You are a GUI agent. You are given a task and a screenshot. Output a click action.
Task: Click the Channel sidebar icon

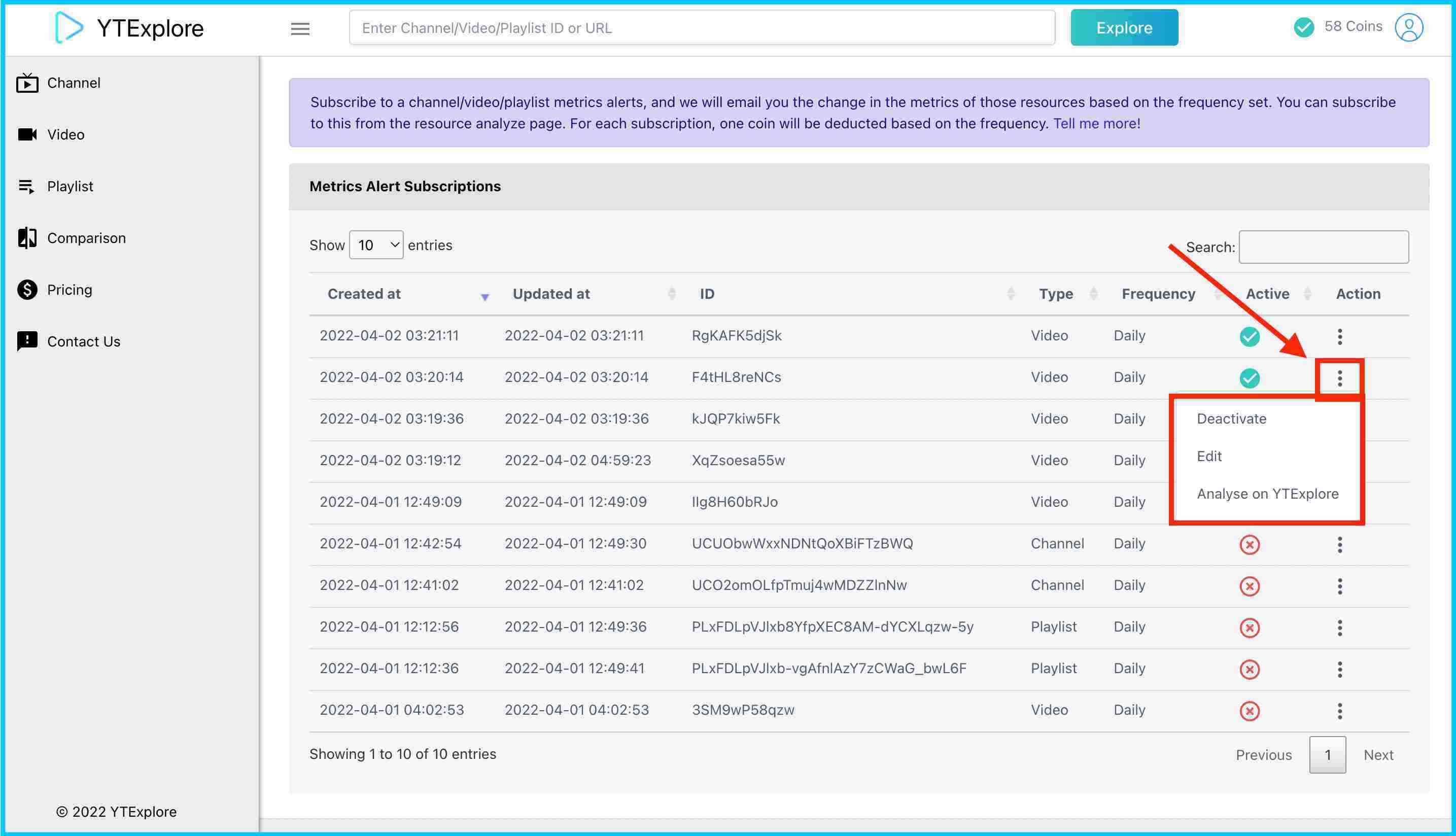click(x=27, y=82)
